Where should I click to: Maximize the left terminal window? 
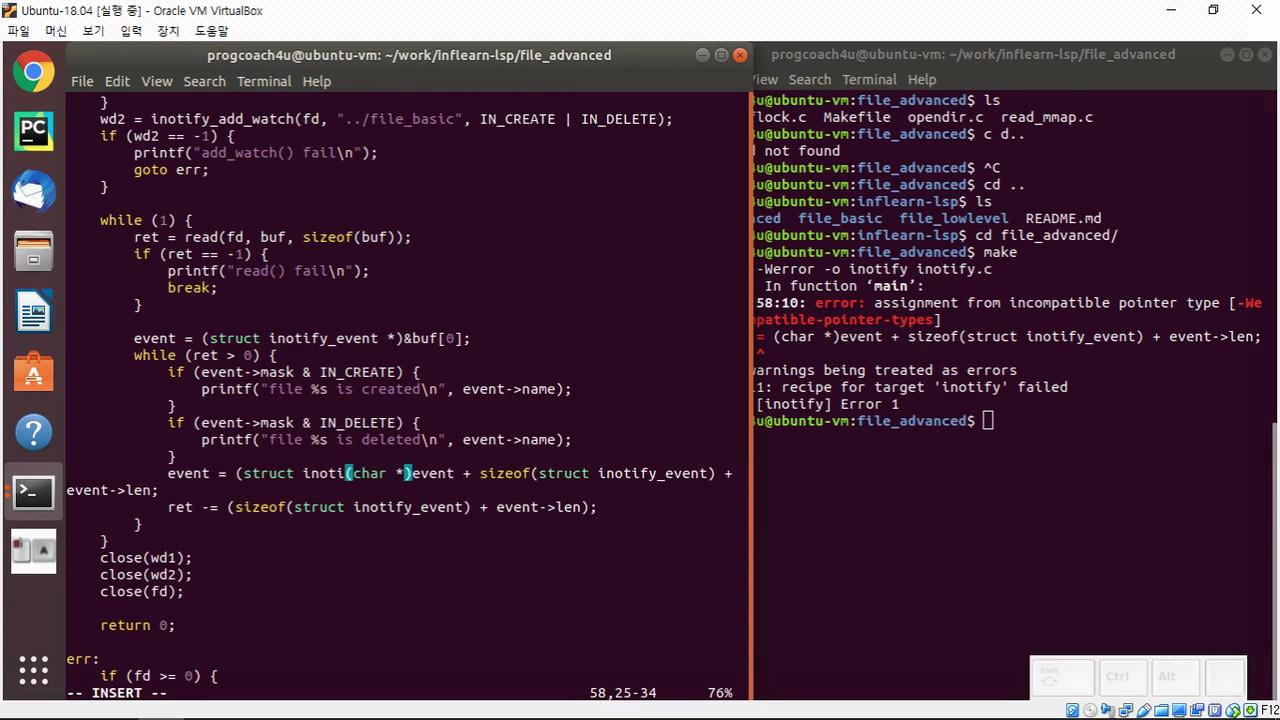click(721, 55)
